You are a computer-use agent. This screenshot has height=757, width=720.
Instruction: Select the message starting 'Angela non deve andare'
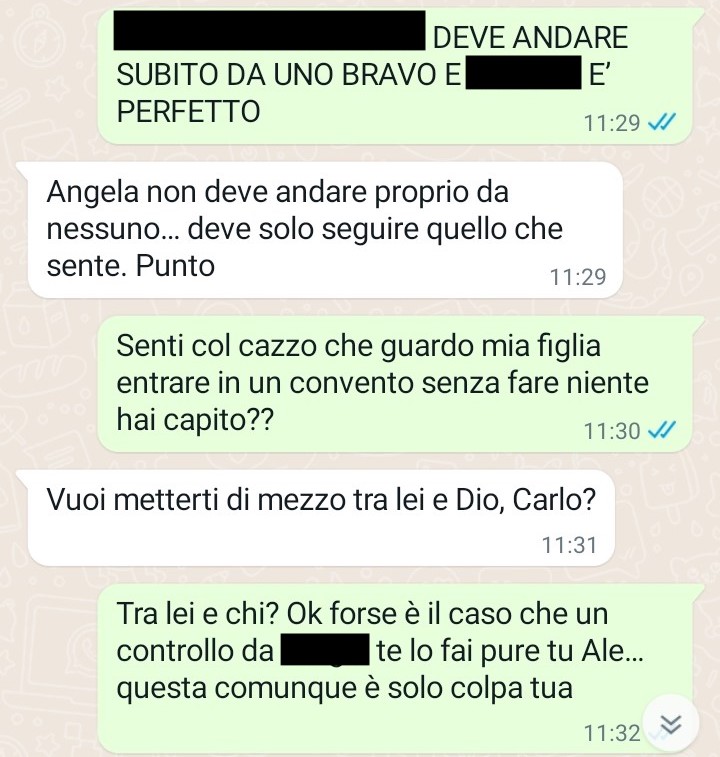click(x=325, y=230)
